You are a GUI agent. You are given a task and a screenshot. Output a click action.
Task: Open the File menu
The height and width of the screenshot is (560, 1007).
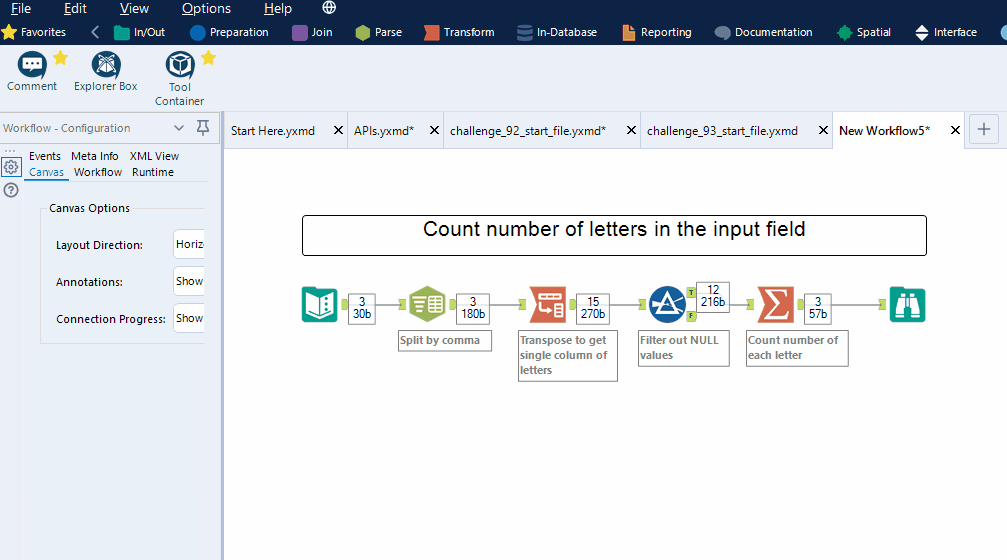[x=21, y=8]
